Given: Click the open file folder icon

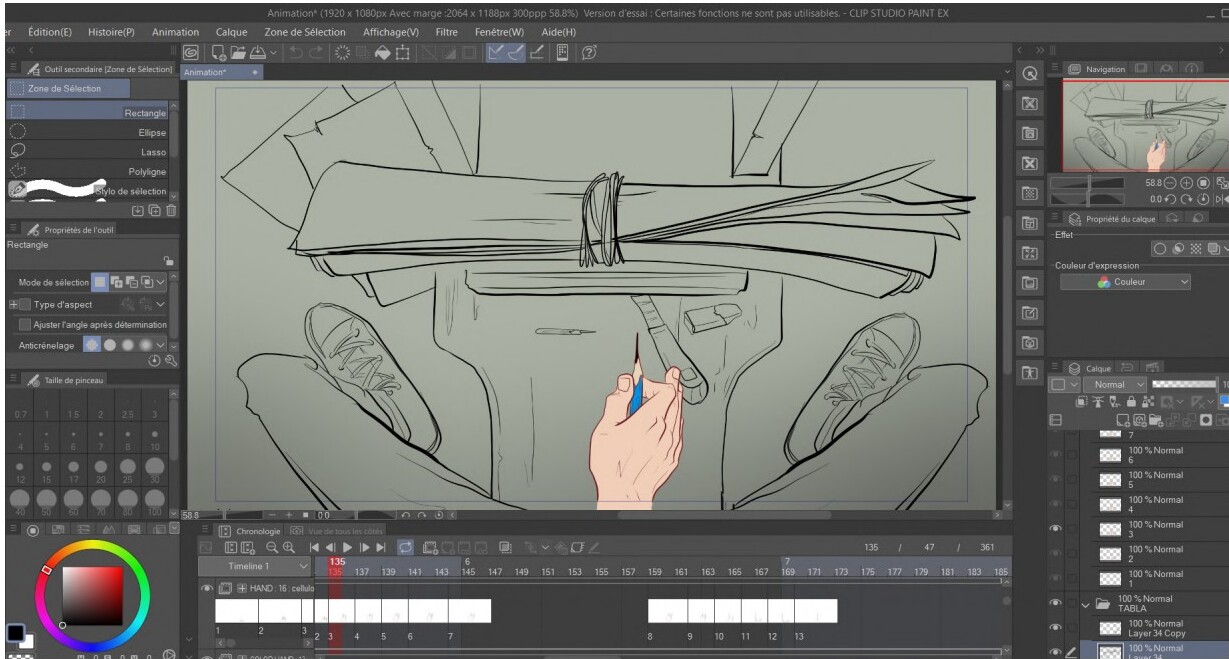Looking at the screenshot, I should point(238,52).
